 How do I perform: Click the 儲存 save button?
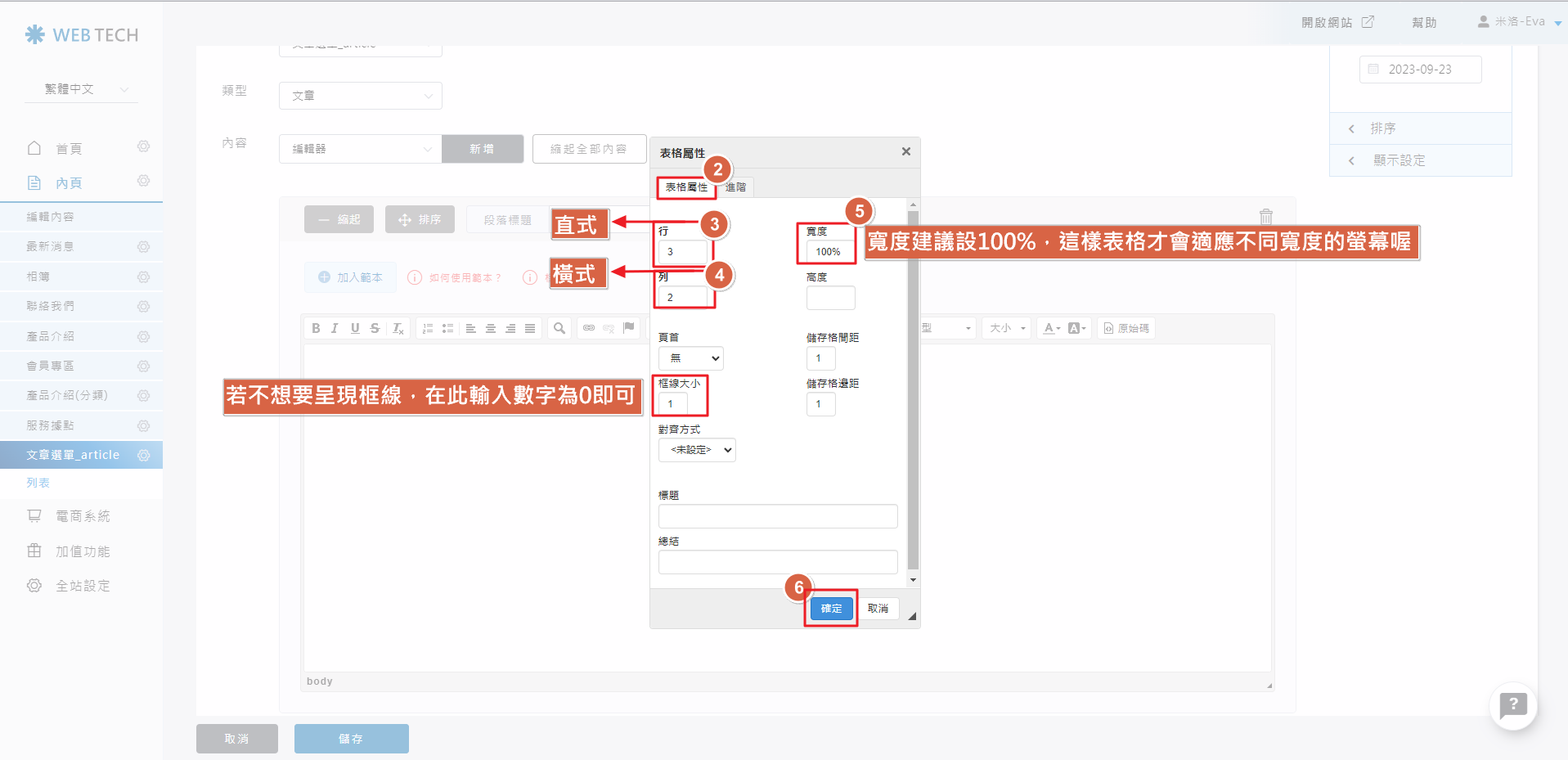(x=351, y=739)
